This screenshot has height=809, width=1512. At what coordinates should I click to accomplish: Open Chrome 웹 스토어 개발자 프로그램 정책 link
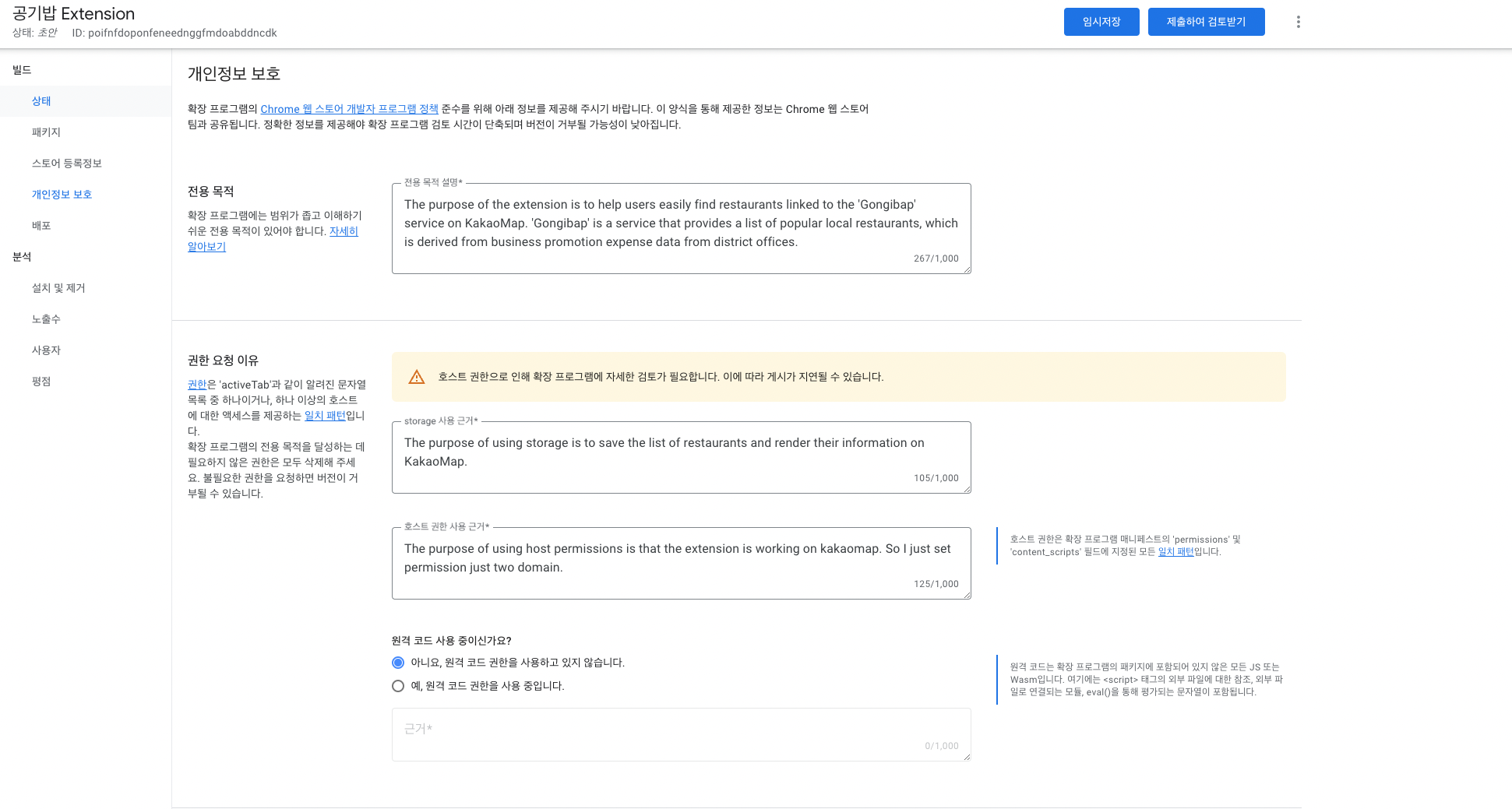tap(349, 109)
